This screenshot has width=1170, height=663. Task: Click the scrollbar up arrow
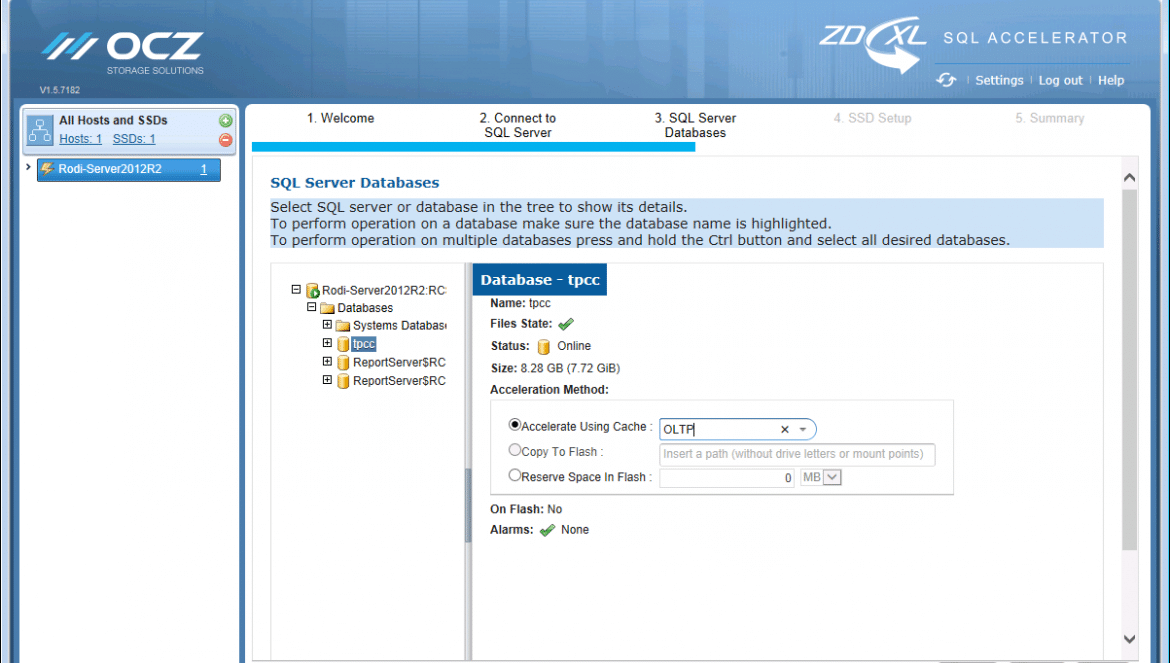tap(1129, 177)
